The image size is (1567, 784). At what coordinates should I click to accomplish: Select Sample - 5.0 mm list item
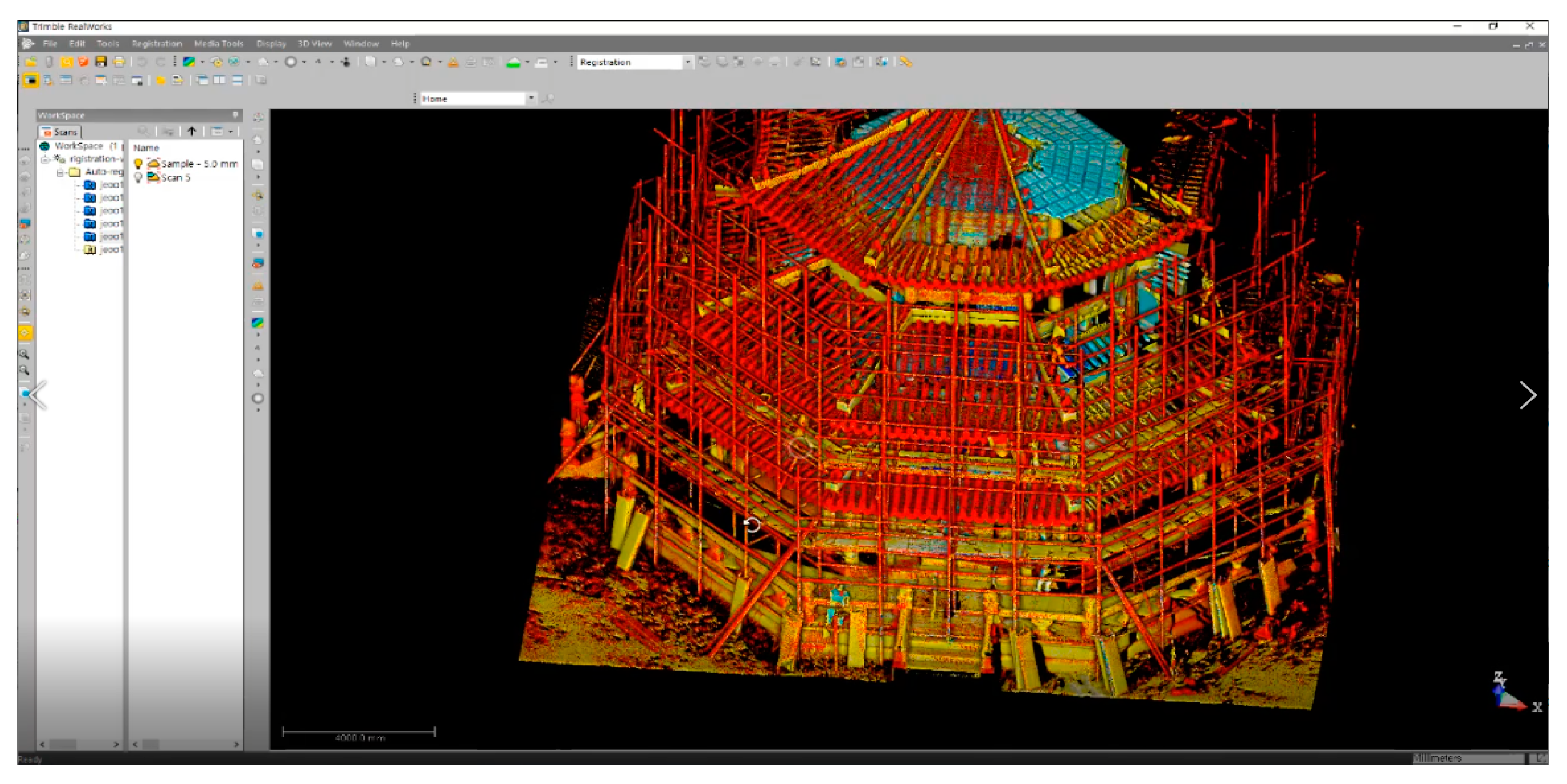click(198, 163)
